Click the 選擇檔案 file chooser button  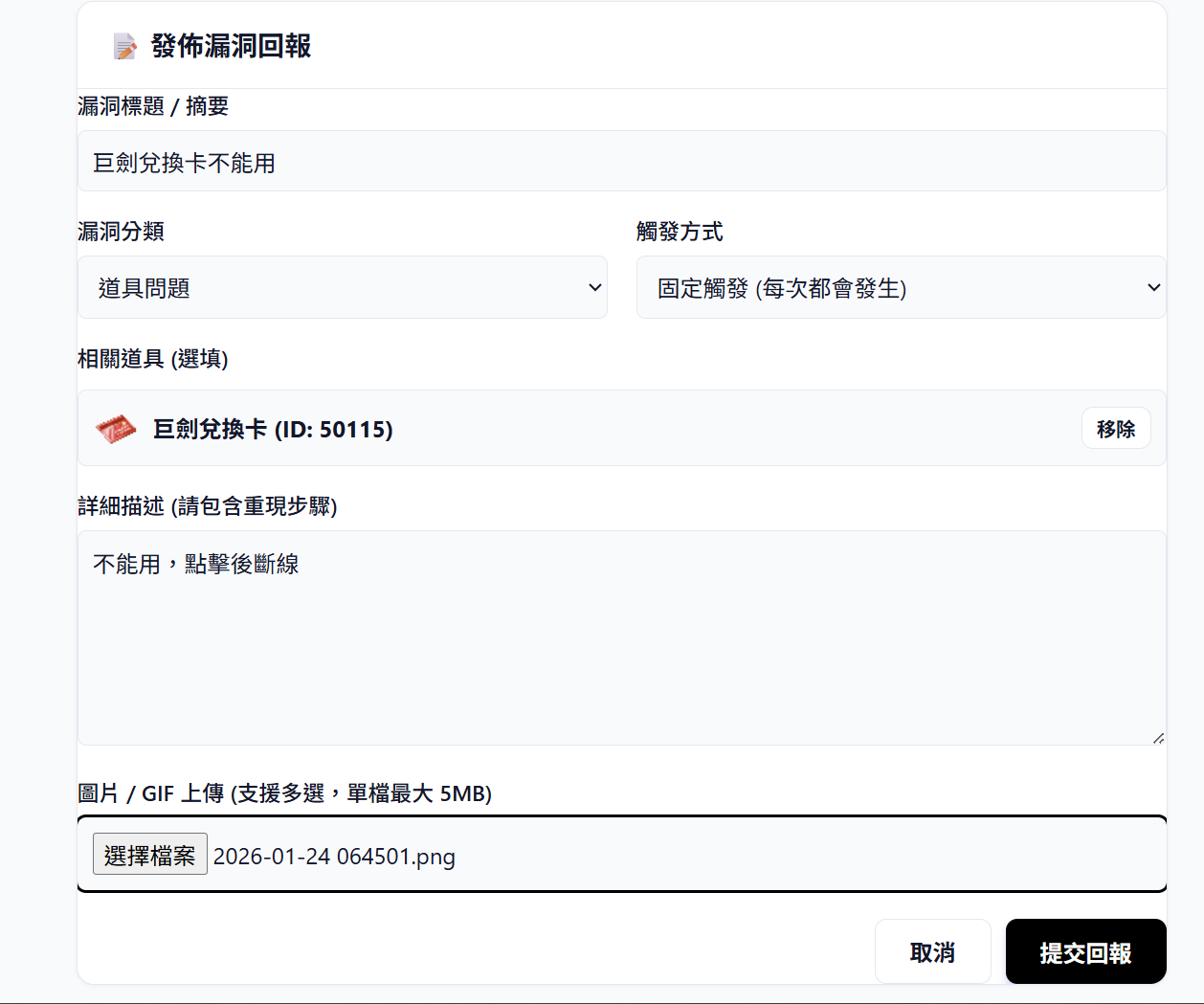150,855
